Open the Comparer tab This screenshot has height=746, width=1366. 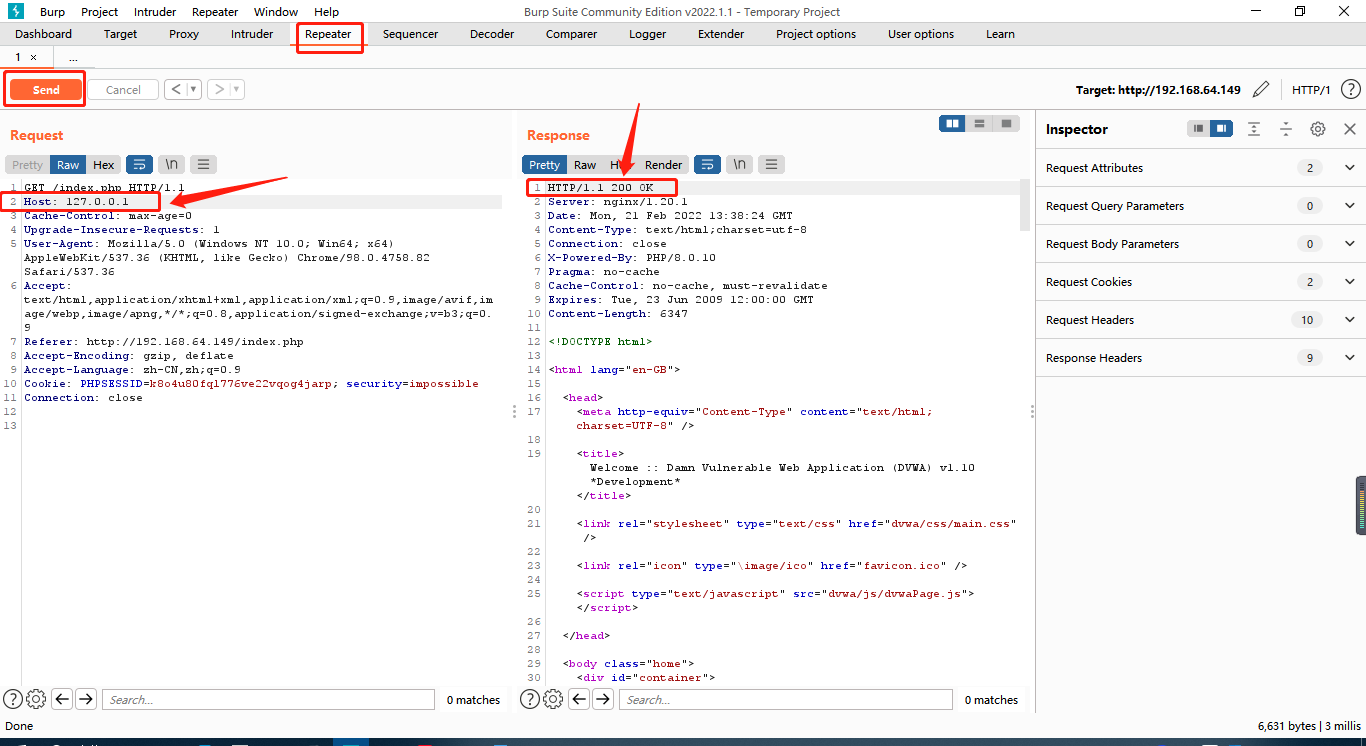571,34
